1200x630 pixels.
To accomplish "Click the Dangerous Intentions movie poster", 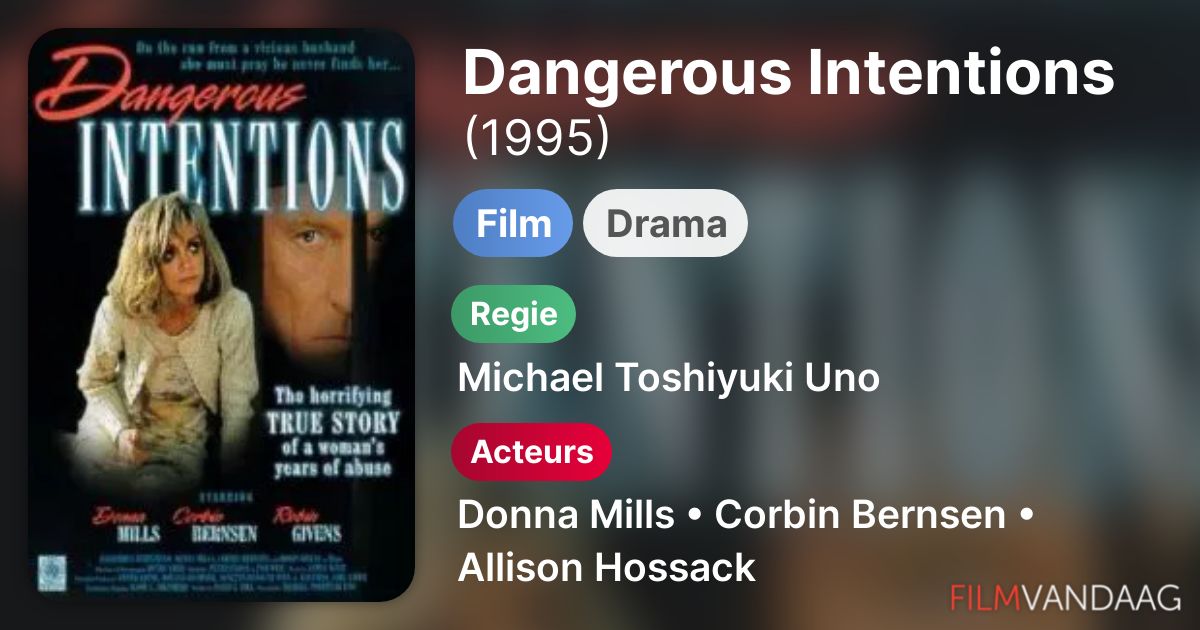I will [x=222, y=315].
